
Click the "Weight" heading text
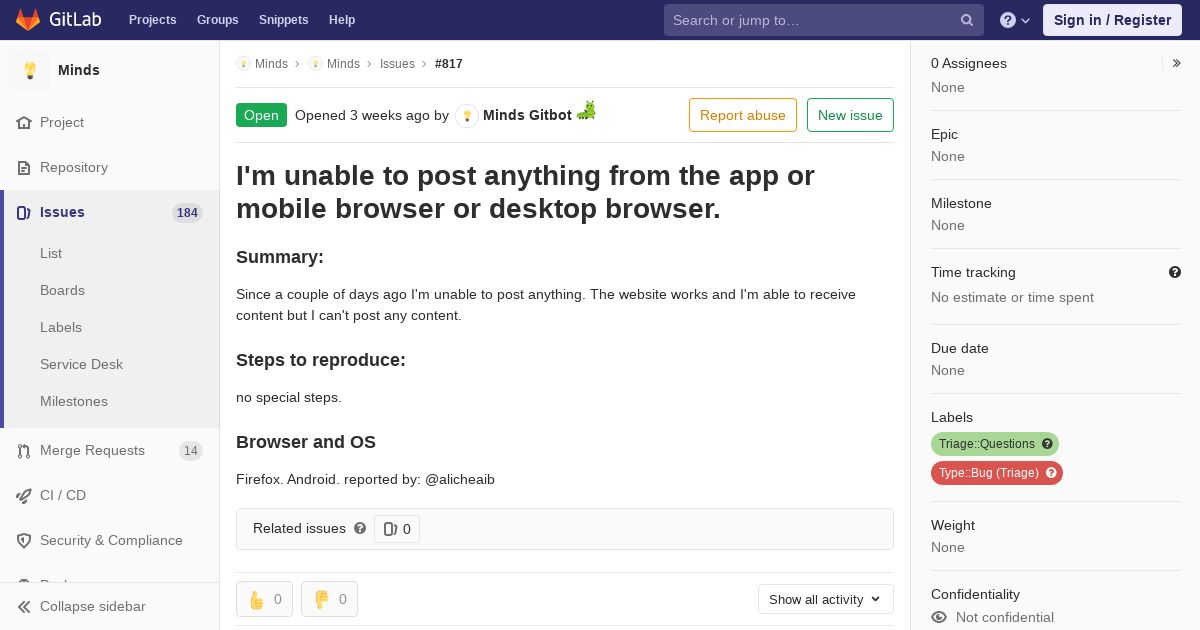tap(953, 525)
